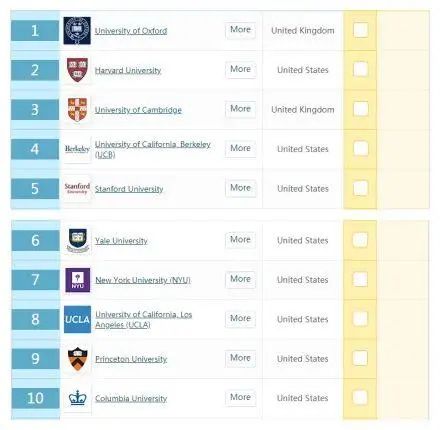Click the blue UCLA logo

click(77, 319)
